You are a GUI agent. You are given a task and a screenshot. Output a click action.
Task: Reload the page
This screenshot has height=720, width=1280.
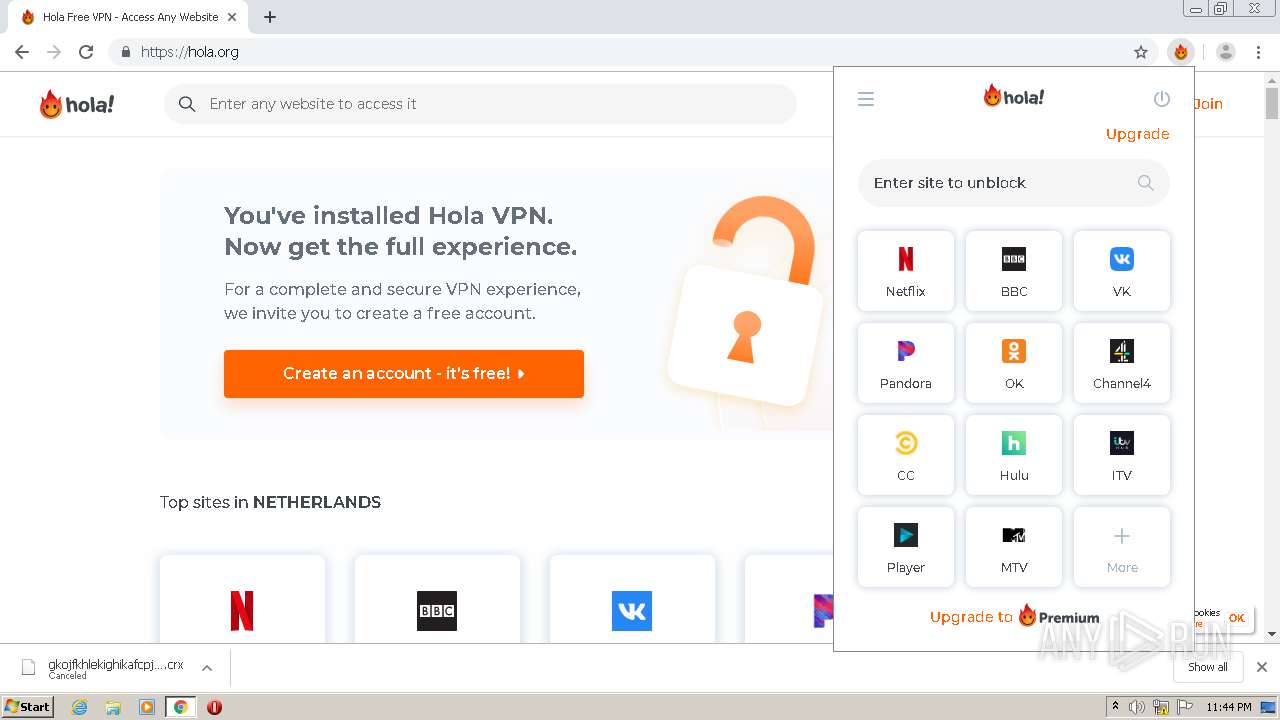click(x=86, y=52)
